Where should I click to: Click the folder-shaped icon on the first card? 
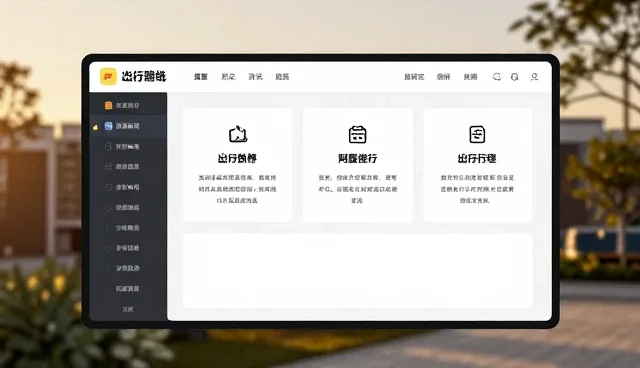(x=238, y=134)
